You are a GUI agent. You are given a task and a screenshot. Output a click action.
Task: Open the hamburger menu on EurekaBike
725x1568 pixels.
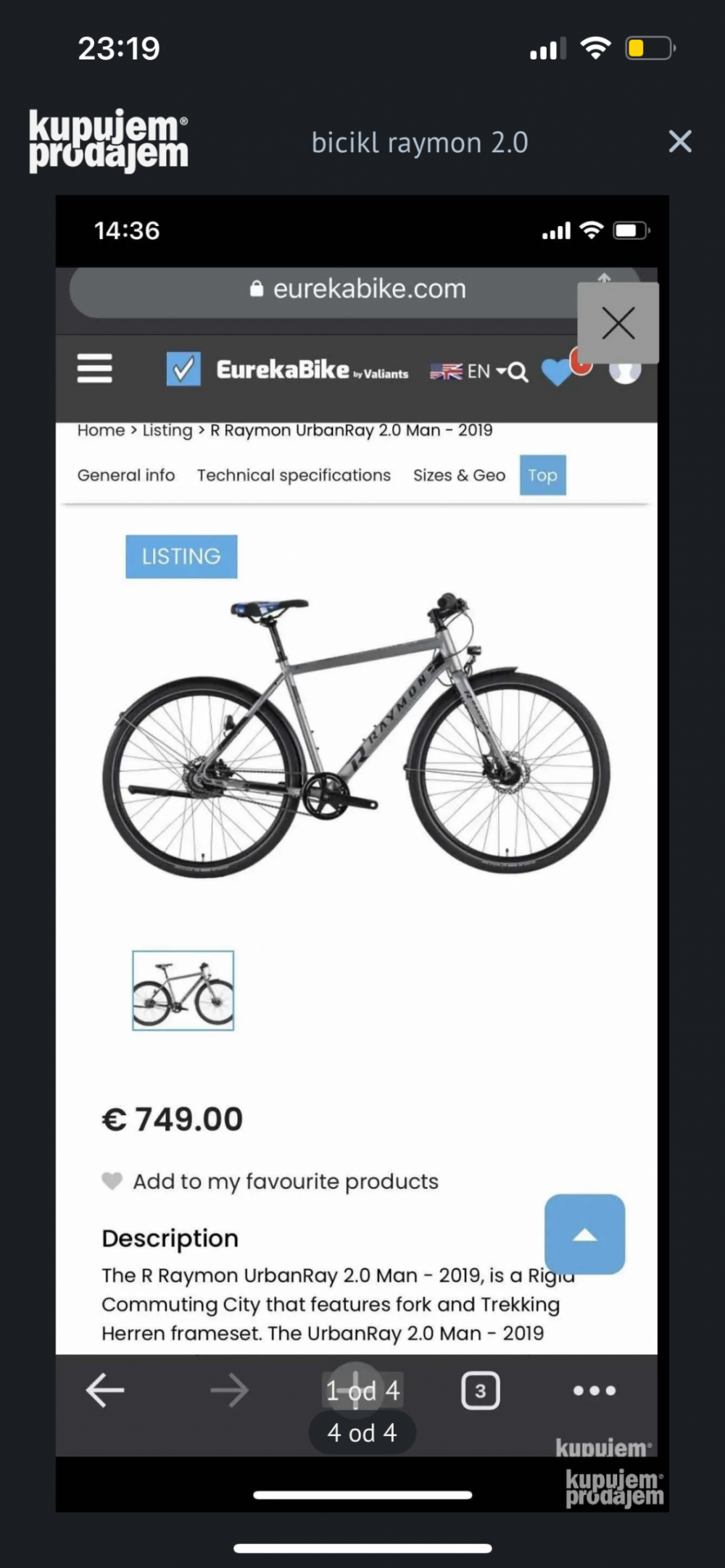[x=95, y=368]
